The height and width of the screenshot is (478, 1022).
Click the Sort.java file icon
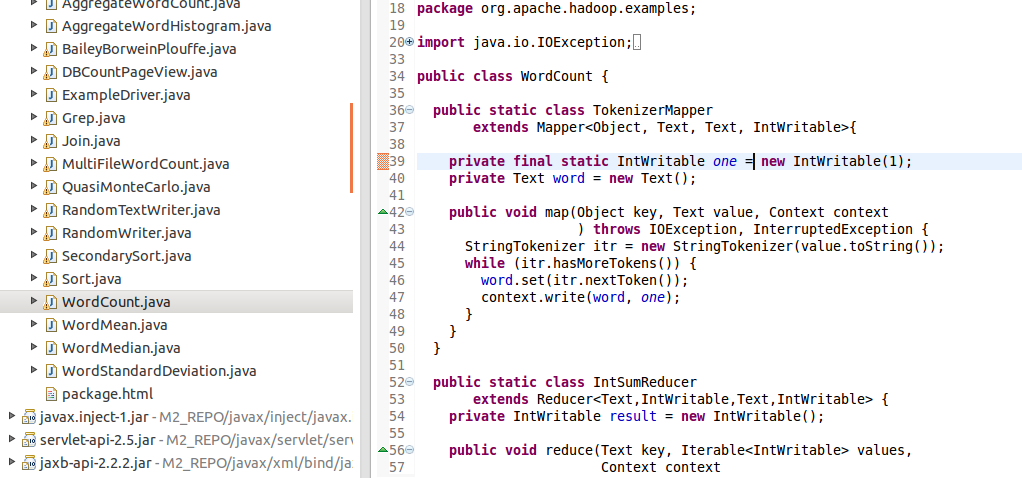click(50, 279)
